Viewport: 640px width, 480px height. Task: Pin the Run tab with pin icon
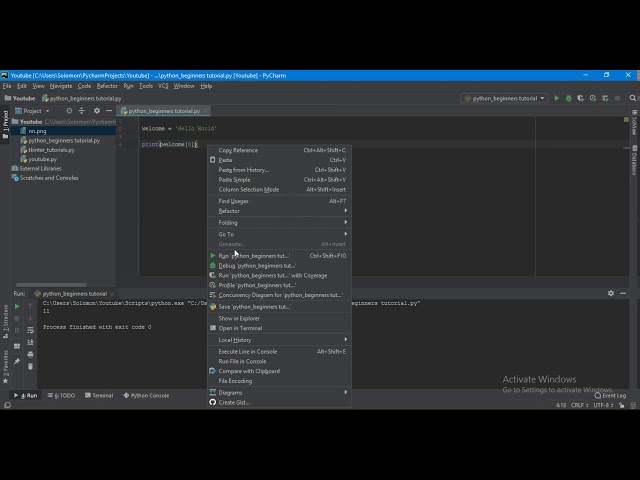tap(17, 362)
